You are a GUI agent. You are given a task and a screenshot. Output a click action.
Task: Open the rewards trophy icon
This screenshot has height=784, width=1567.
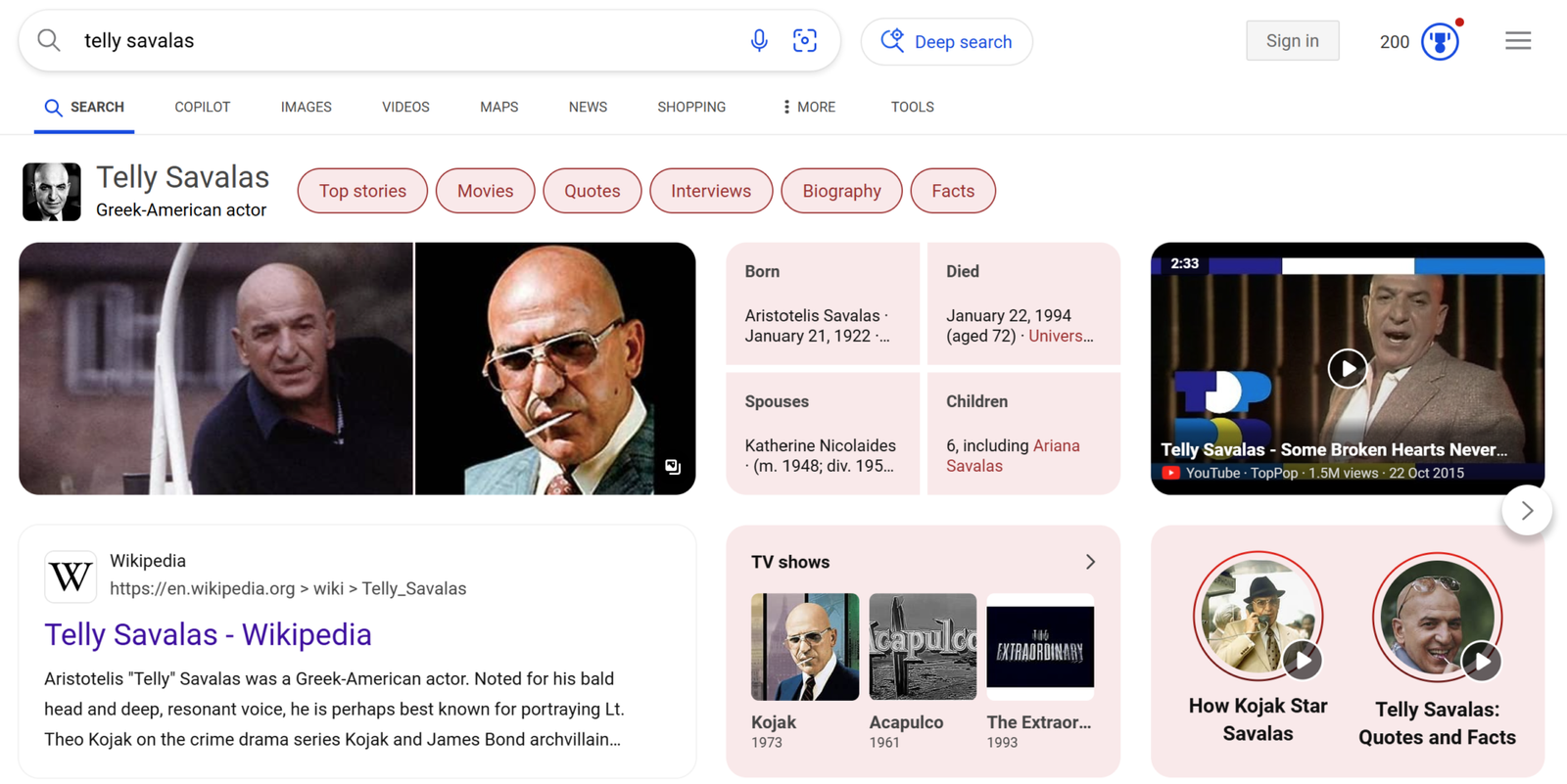1439,41
